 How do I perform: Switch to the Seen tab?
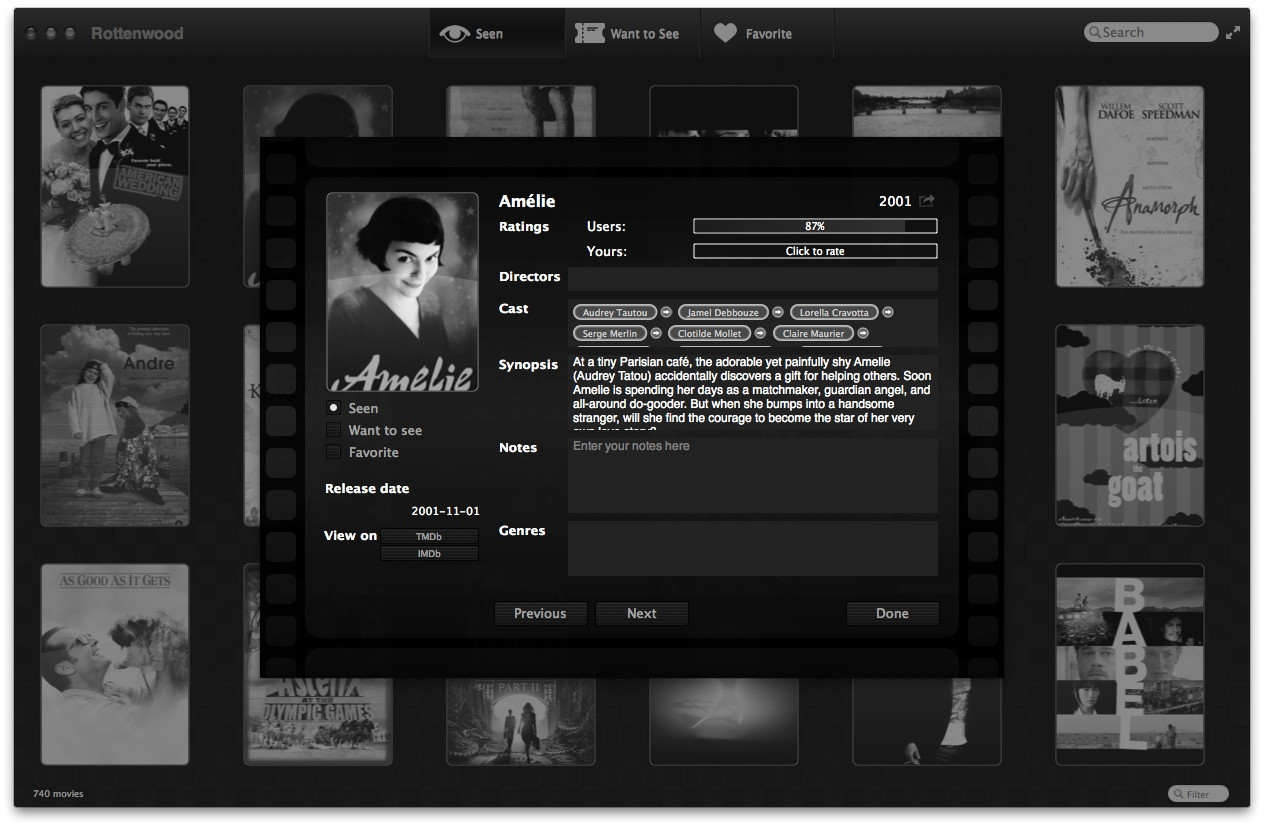coord(497,34)
